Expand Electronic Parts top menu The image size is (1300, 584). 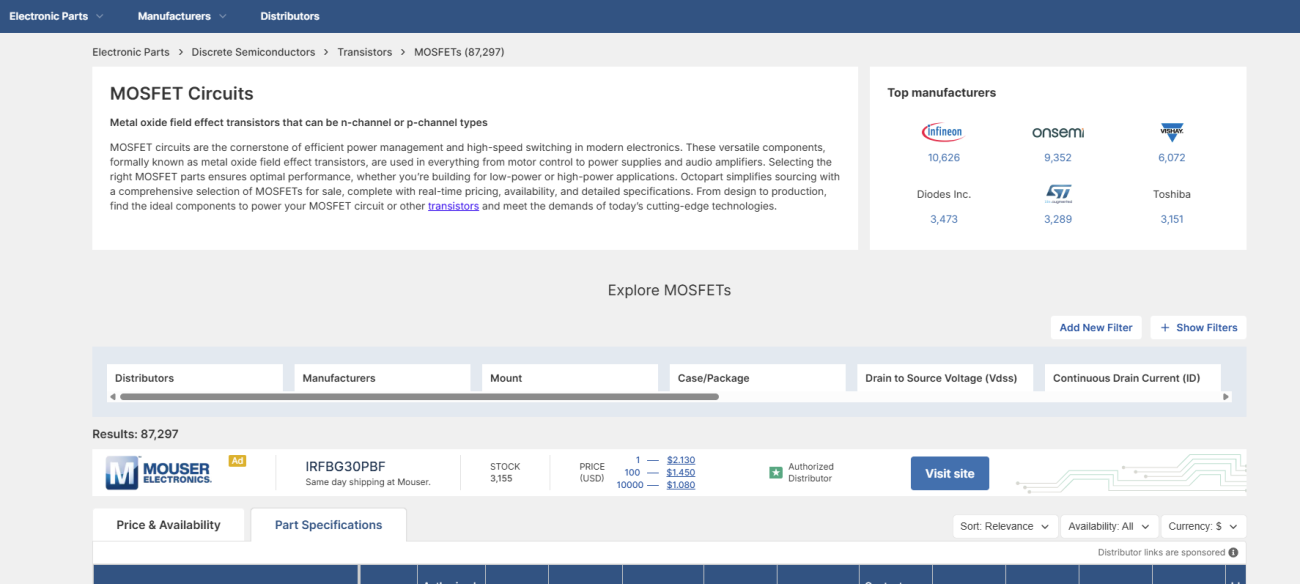(x=57, y=16)
